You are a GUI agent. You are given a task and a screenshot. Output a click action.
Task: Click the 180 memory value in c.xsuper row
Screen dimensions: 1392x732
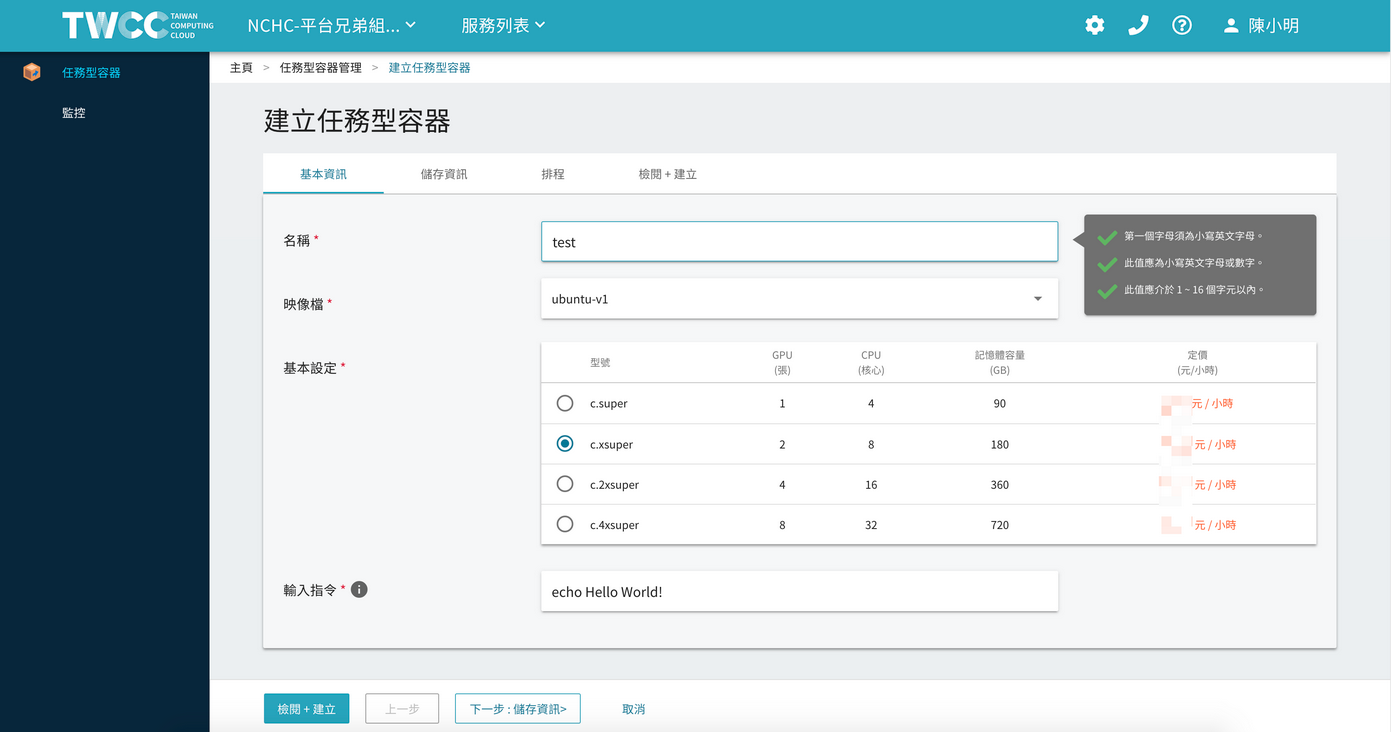point(999,445)
